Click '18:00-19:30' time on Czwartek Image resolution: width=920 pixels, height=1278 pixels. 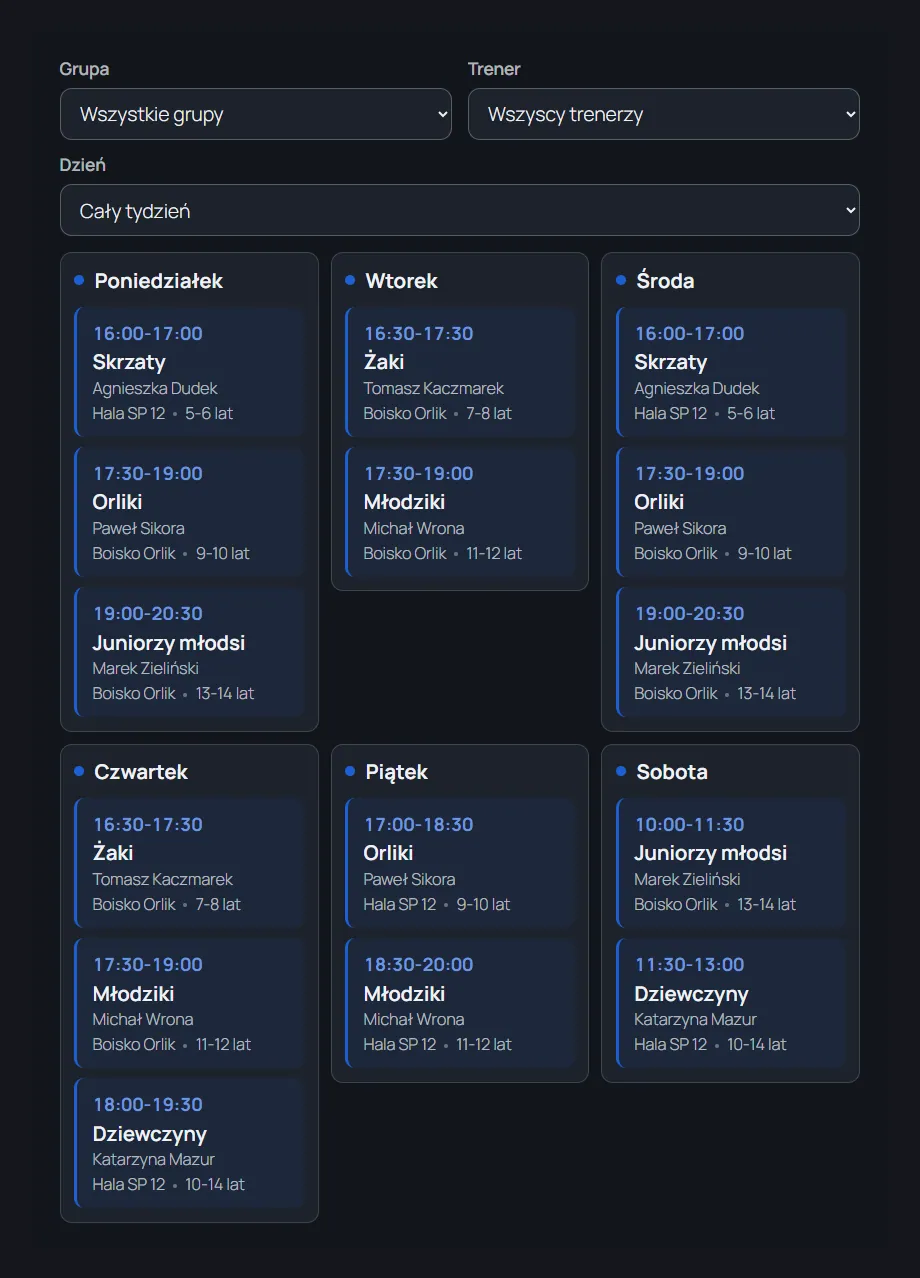148,1104
